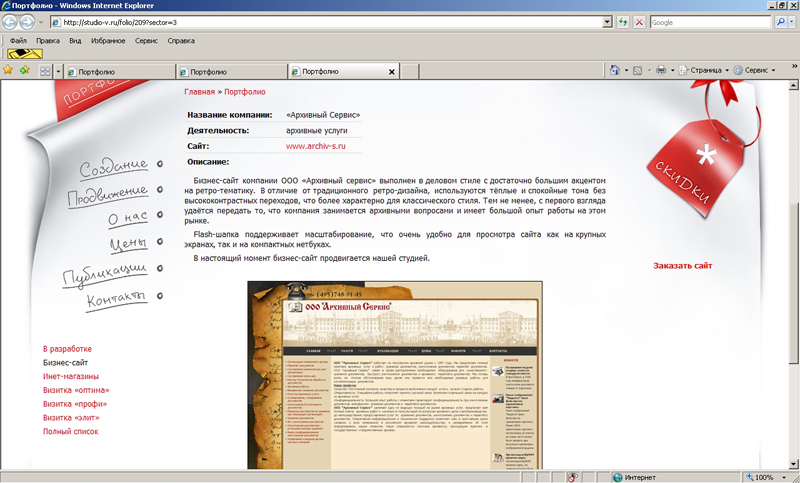The width and height of the screenshot is (800, 483).
Task: Open the Страница toolbar menu
Action: [x=704, y=70]
